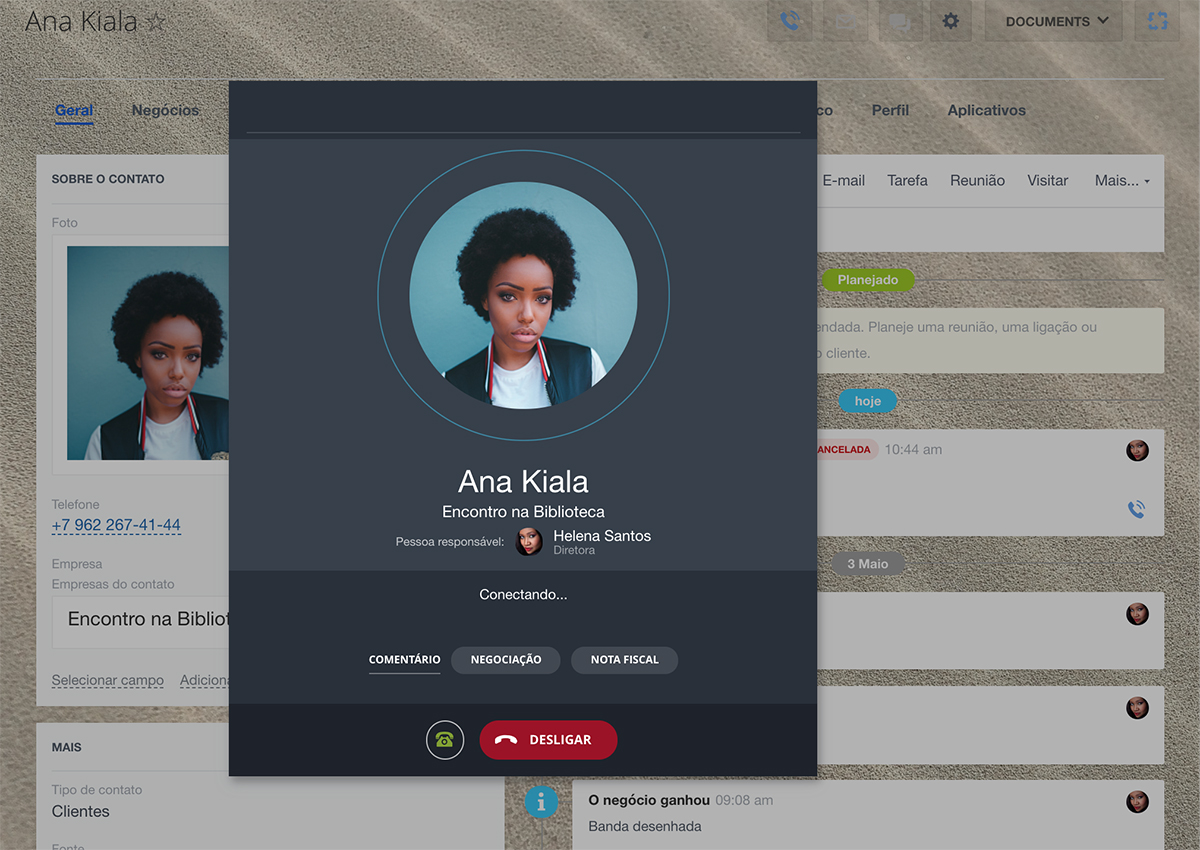Select the Perfil tab
The height and width of the screenshot is (850, 1200).
tap(890, 111)
